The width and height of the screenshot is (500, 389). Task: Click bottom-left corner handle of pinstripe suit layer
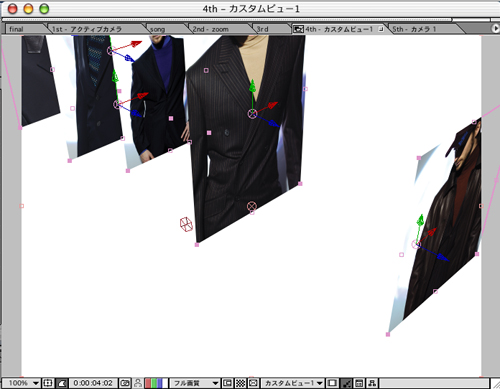197,245
